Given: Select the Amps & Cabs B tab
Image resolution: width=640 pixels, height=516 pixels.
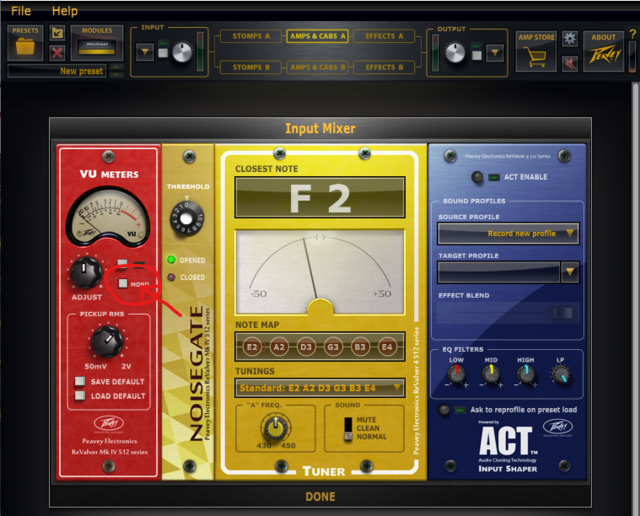Looking at the screenshot, I should click(317, 67).
